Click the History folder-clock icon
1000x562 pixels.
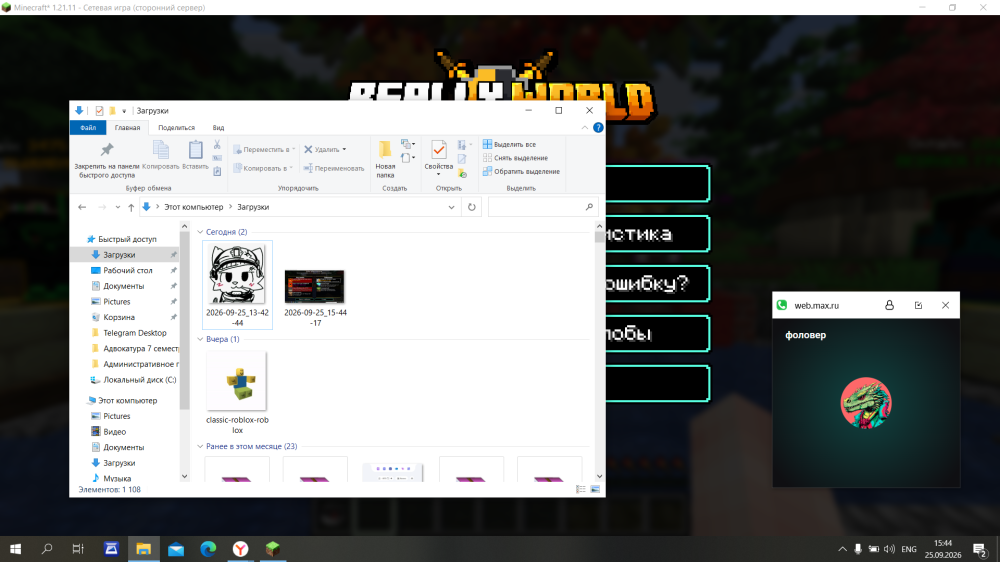[x=462, y=173]
